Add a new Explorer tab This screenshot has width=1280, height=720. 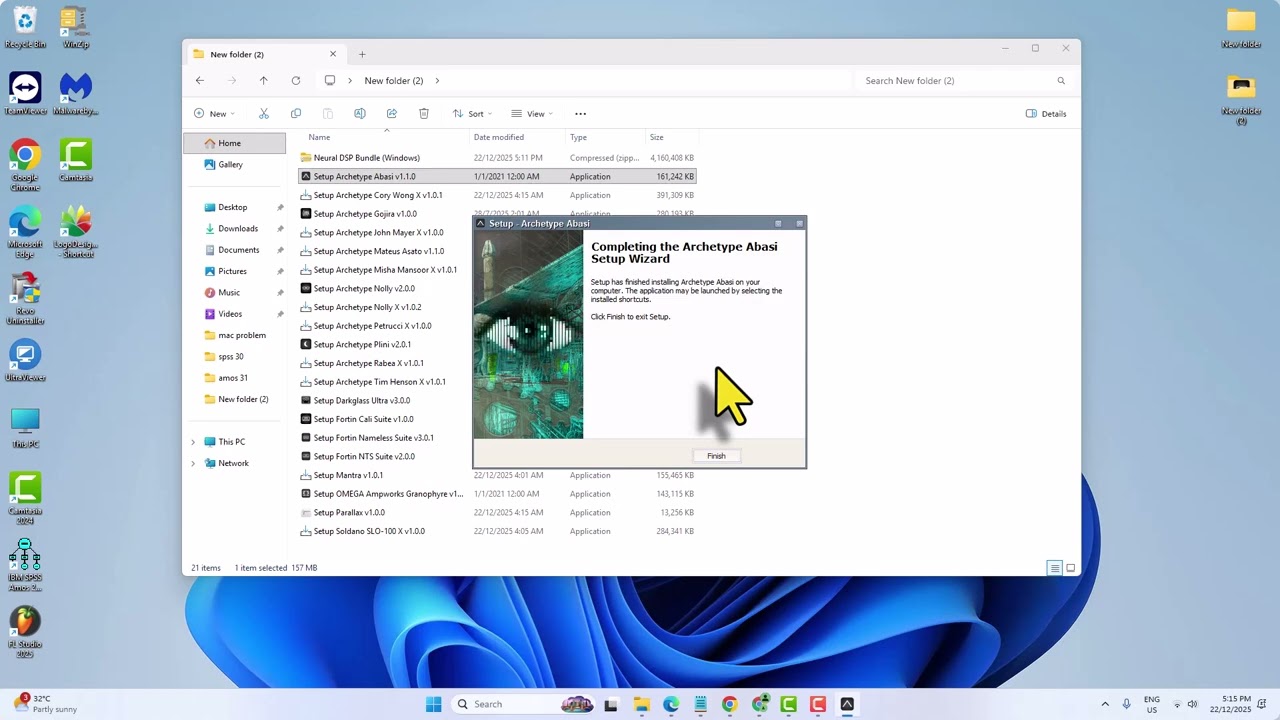pyautogui.click(x=362, y=54)
